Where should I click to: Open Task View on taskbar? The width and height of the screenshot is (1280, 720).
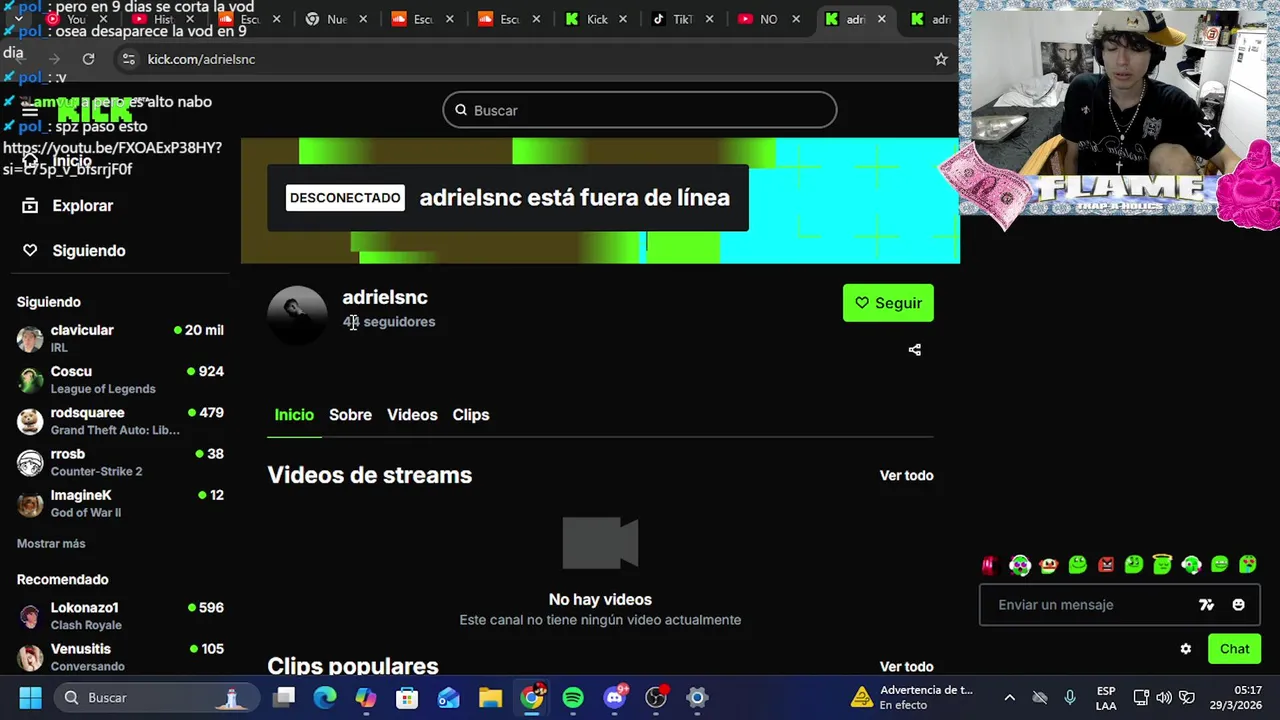284,697
